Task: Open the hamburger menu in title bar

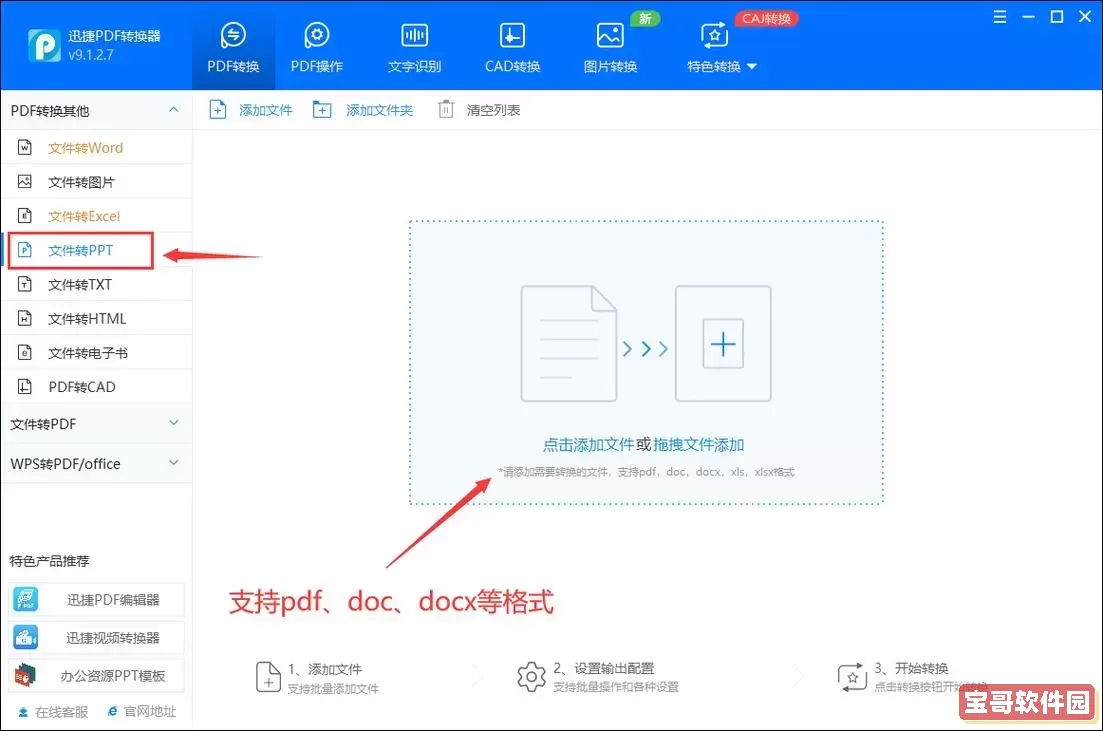Action: (1000, 17)
